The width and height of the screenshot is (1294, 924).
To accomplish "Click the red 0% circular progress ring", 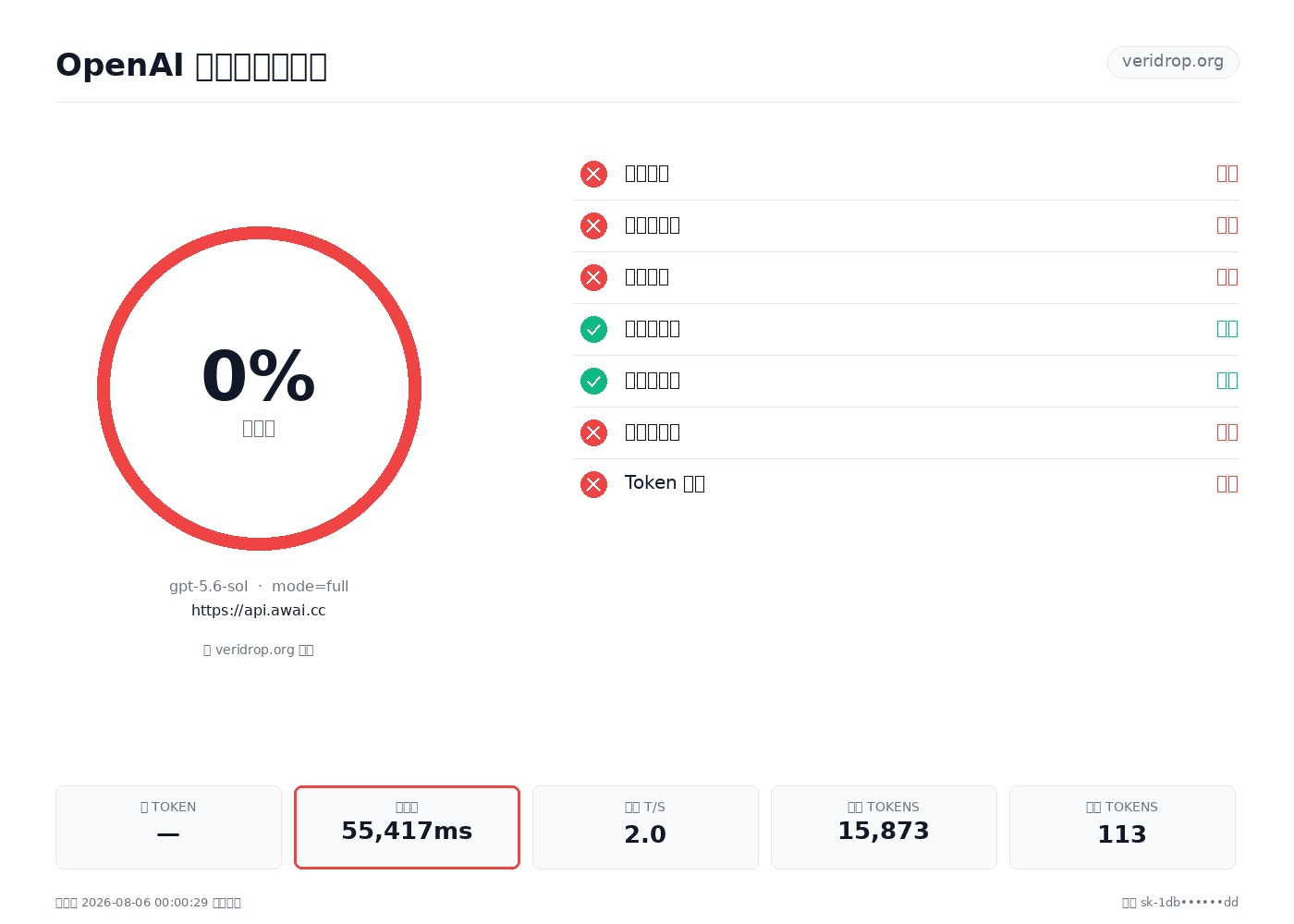I will click(259, 388).
